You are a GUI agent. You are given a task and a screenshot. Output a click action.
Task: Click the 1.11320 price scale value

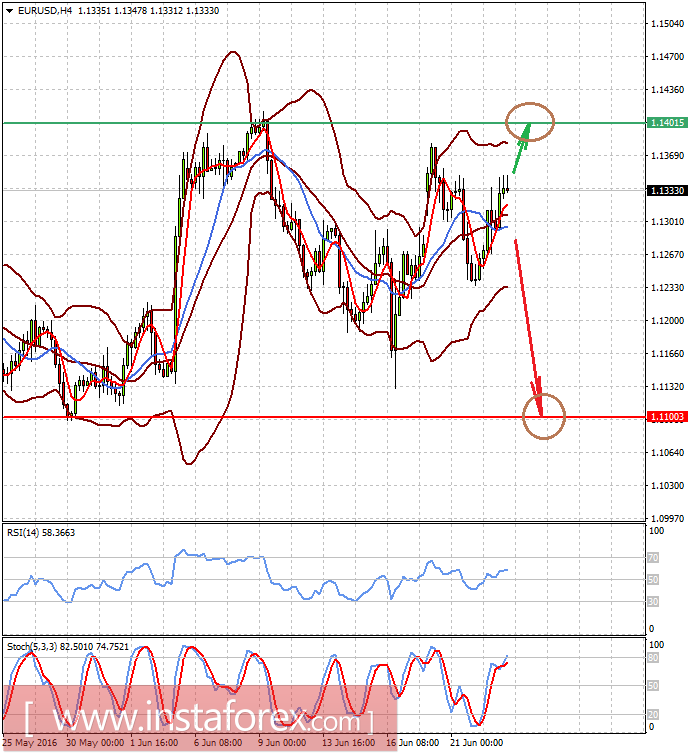(667, 387)
